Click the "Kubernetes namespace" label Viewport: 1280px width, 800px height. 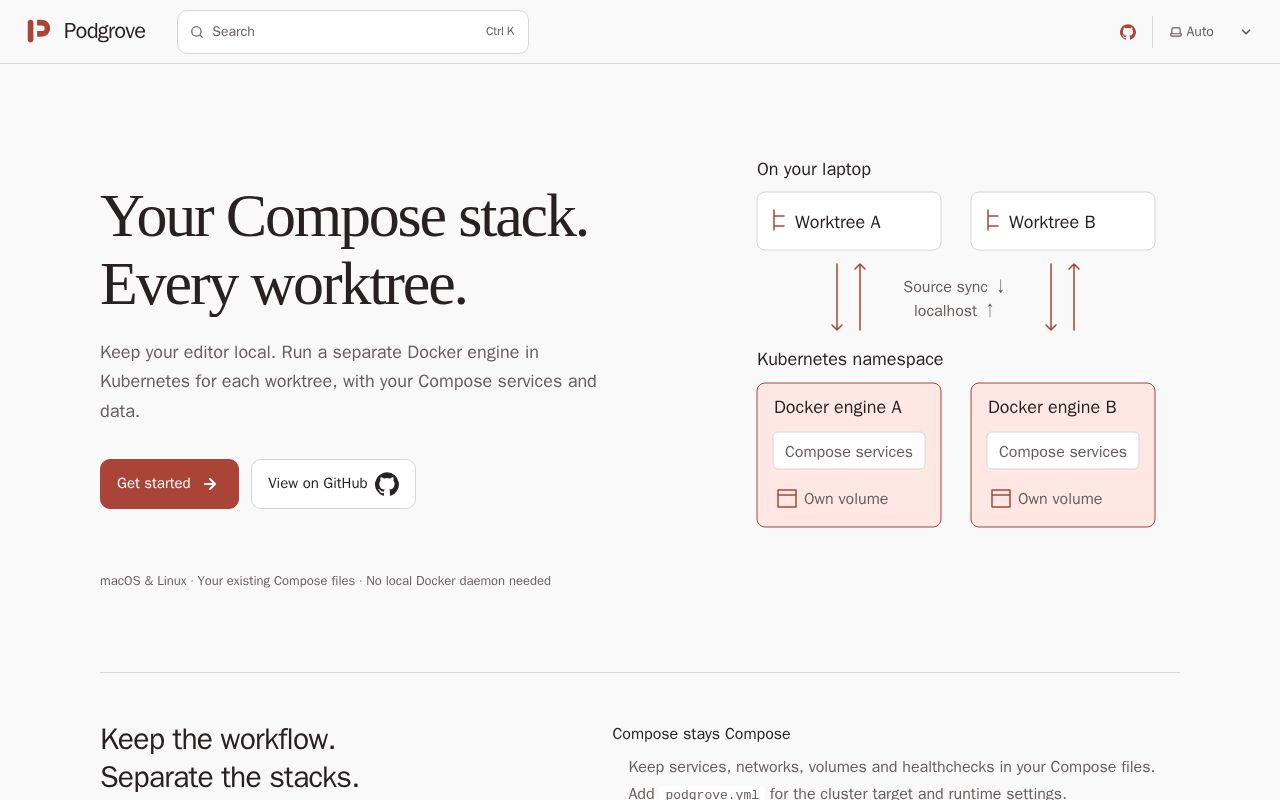850,359
